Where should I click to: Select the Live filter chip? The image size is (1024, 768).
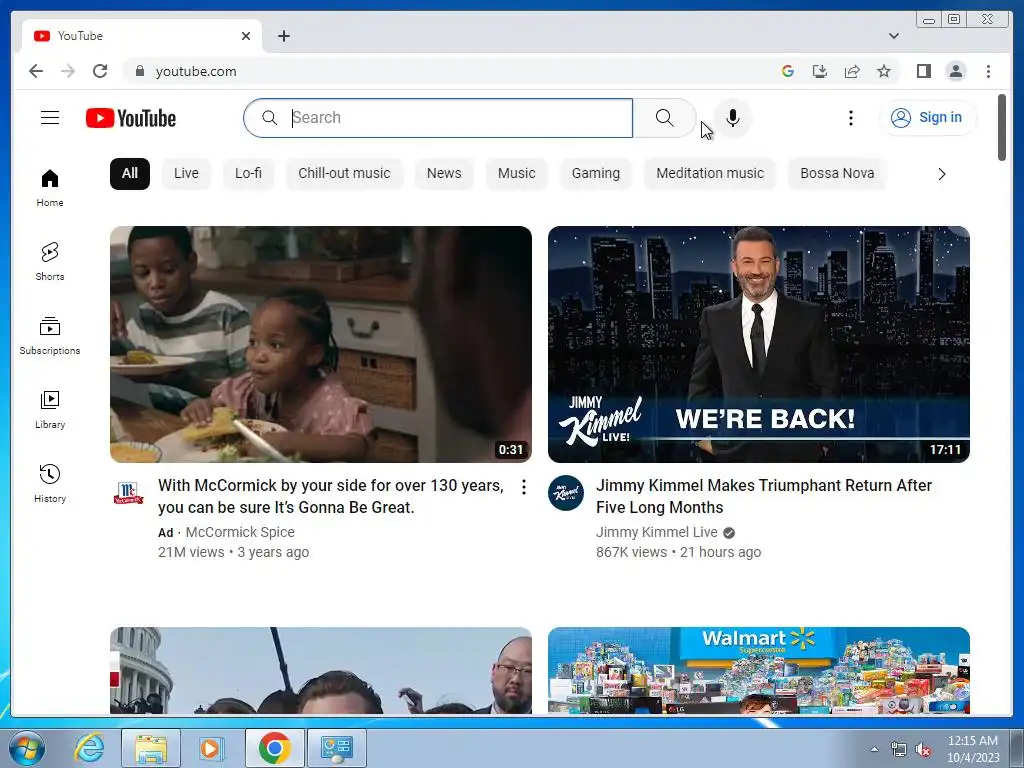pyautogui.click(x=186, y=174)
